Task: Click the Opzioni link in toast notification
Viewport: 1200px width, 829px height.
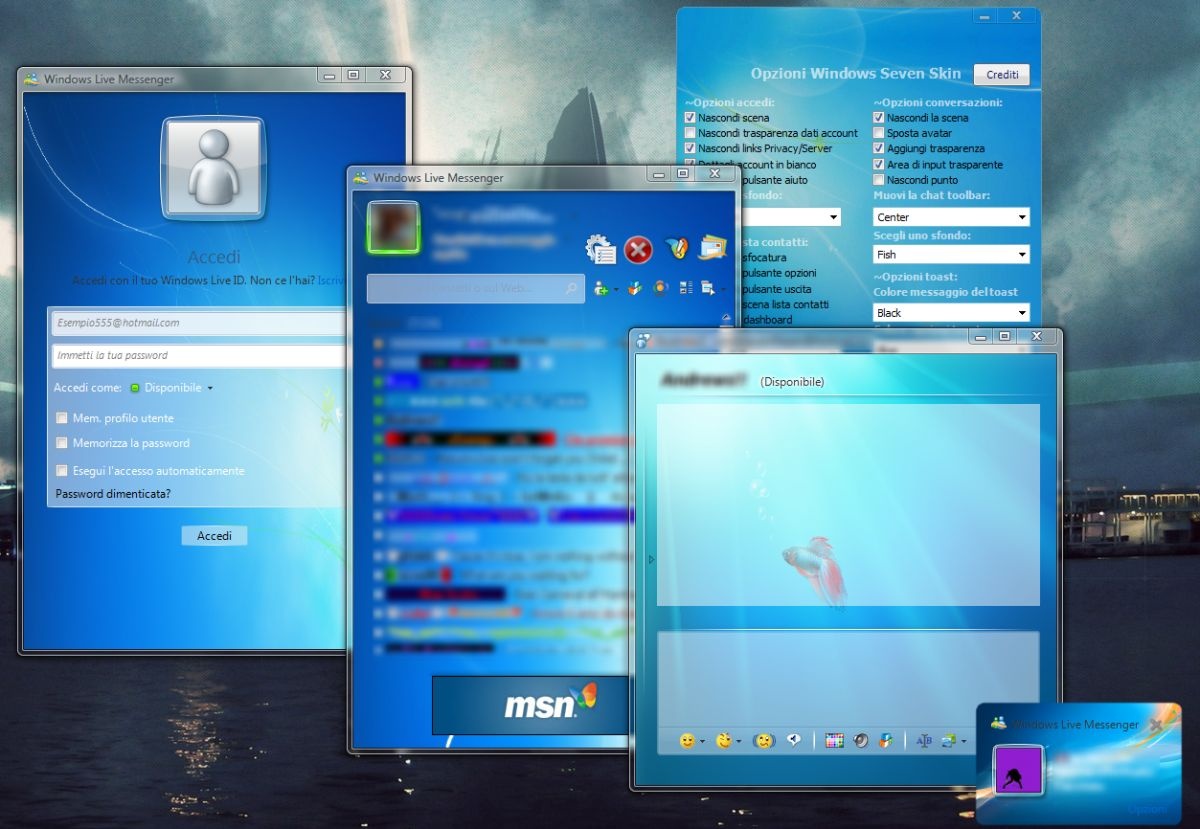Action: 1147,809
